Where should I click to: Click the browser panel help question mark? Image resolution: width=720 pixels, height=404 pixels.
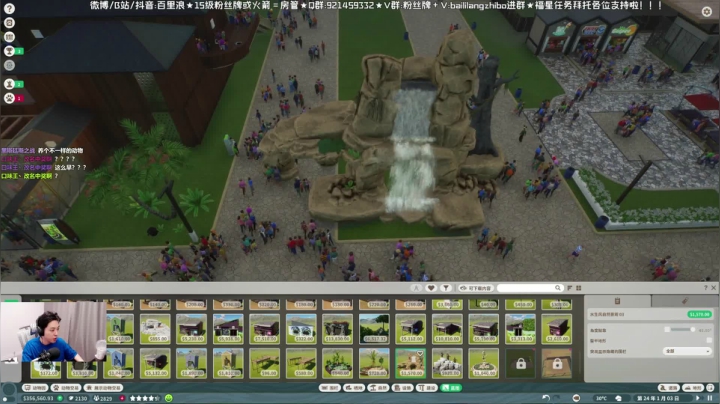coord(706,288)
